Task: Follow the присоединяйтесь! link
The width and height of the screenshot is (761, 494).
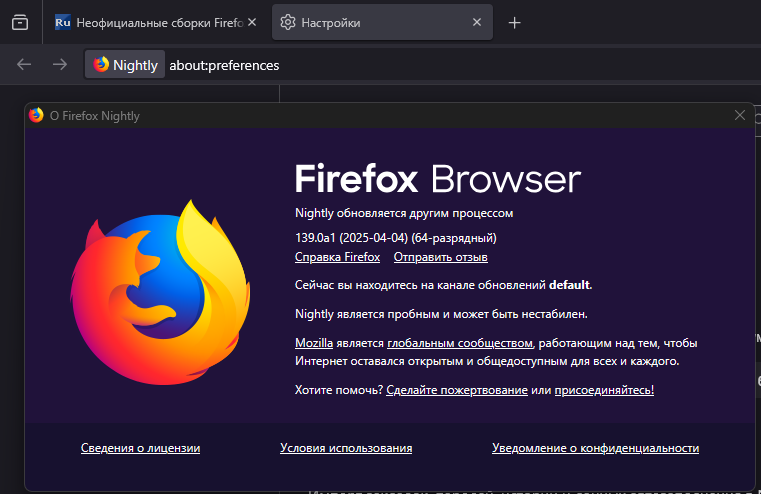Action: (x=604, y=389)
